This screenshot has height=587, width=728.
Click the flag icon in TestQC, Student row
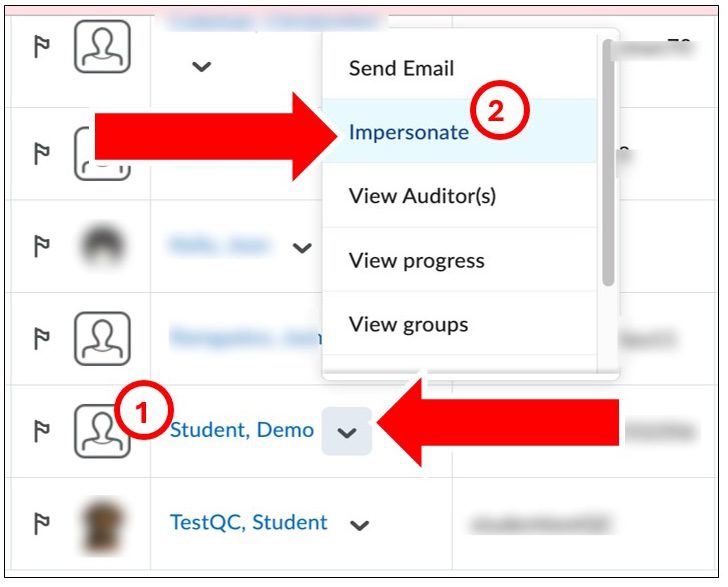pyautogui.click(x=42, y=523)
